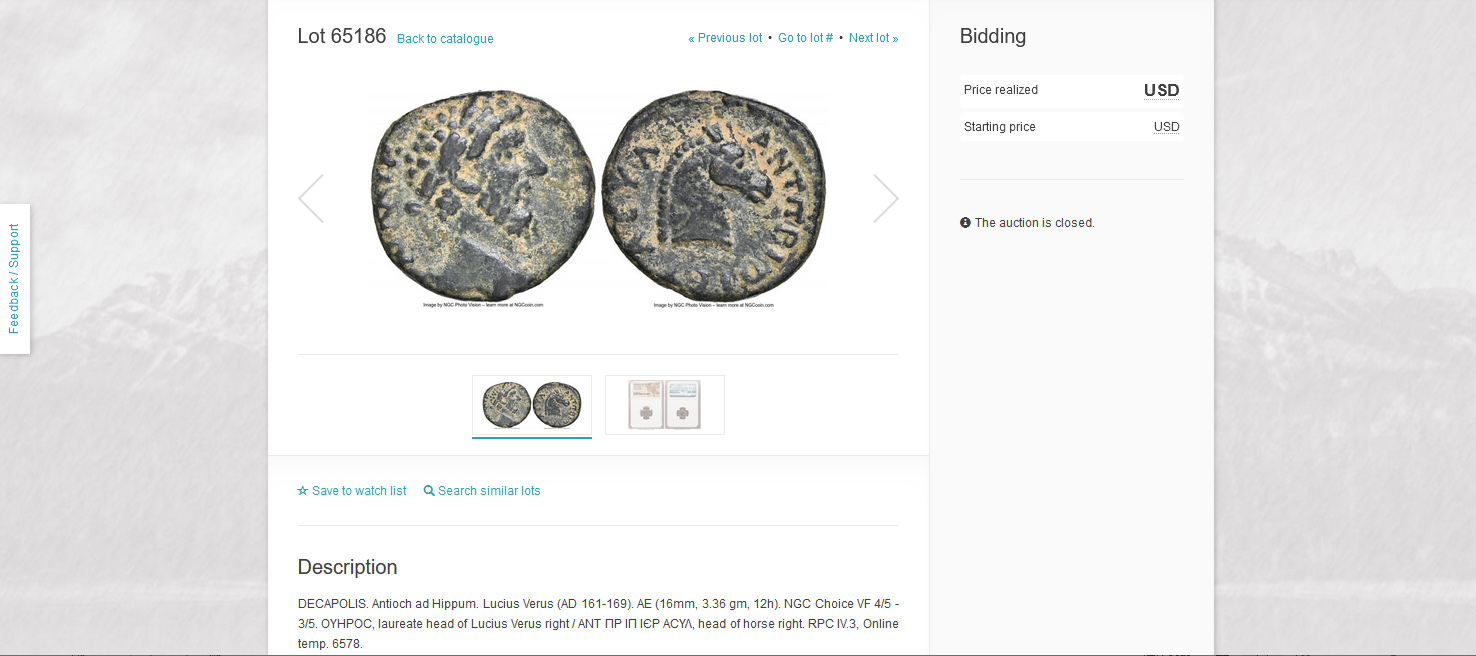Click the previous image arrow beside coin photo

pos(311,198)
